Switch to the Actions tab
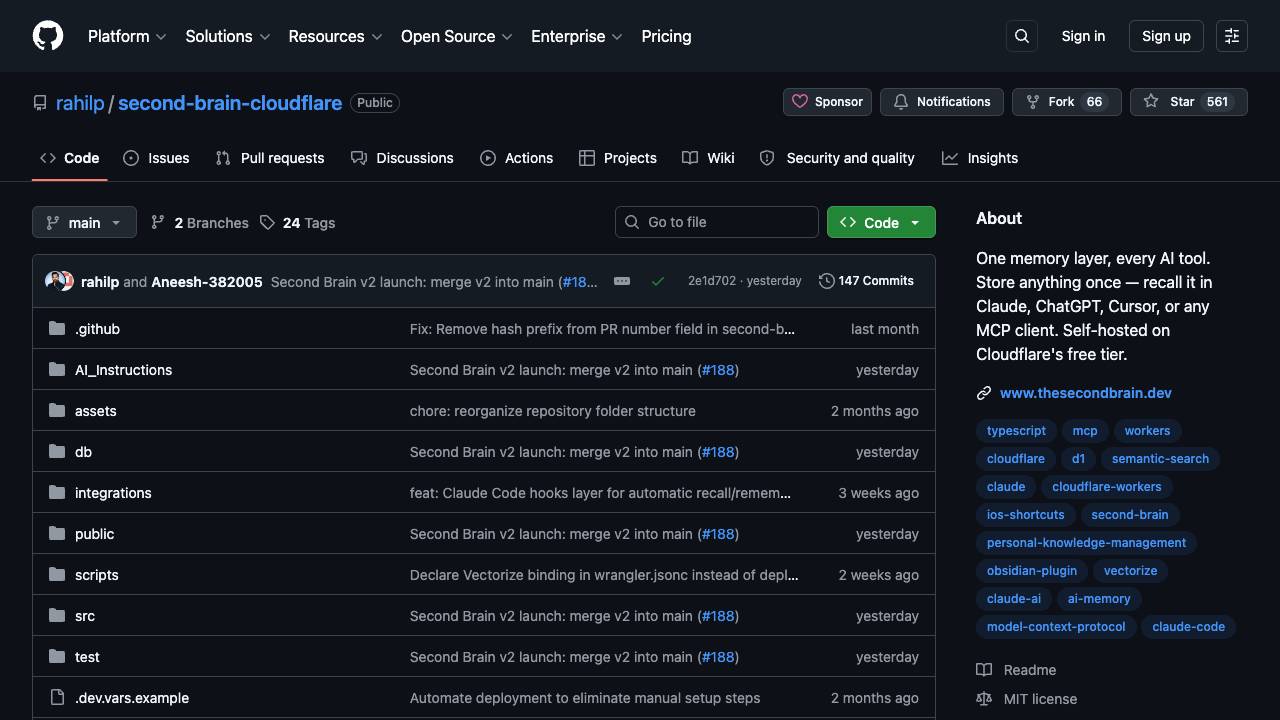Screen dimensions: 1280x720 coord(516,158)
